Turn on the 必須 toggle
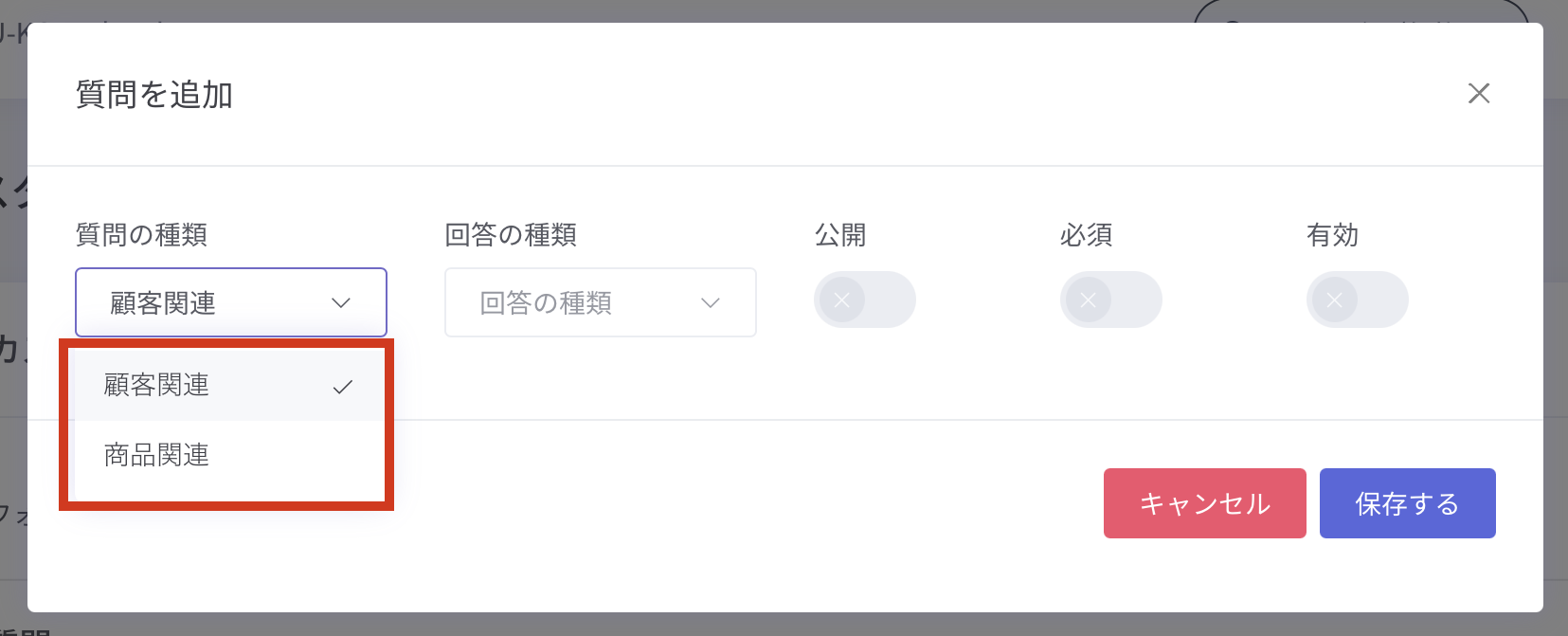The height and width of the screenshot is (636, 1568). (x=1109, y=300)
